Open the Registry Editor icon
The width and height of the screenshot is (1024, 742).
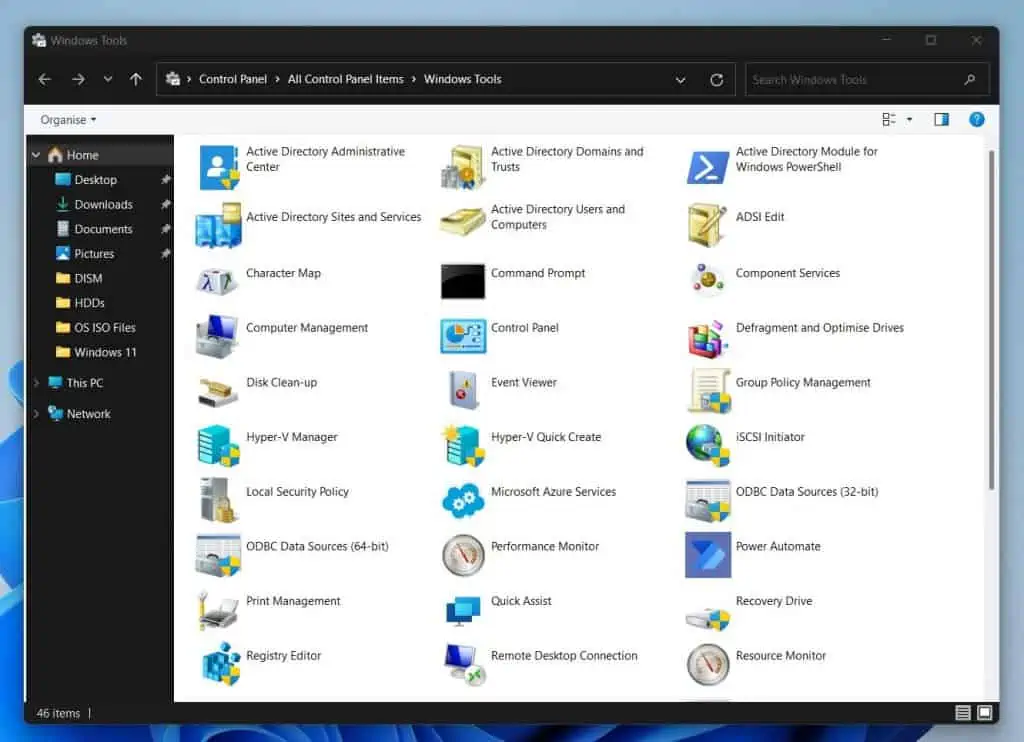point(218,665)
